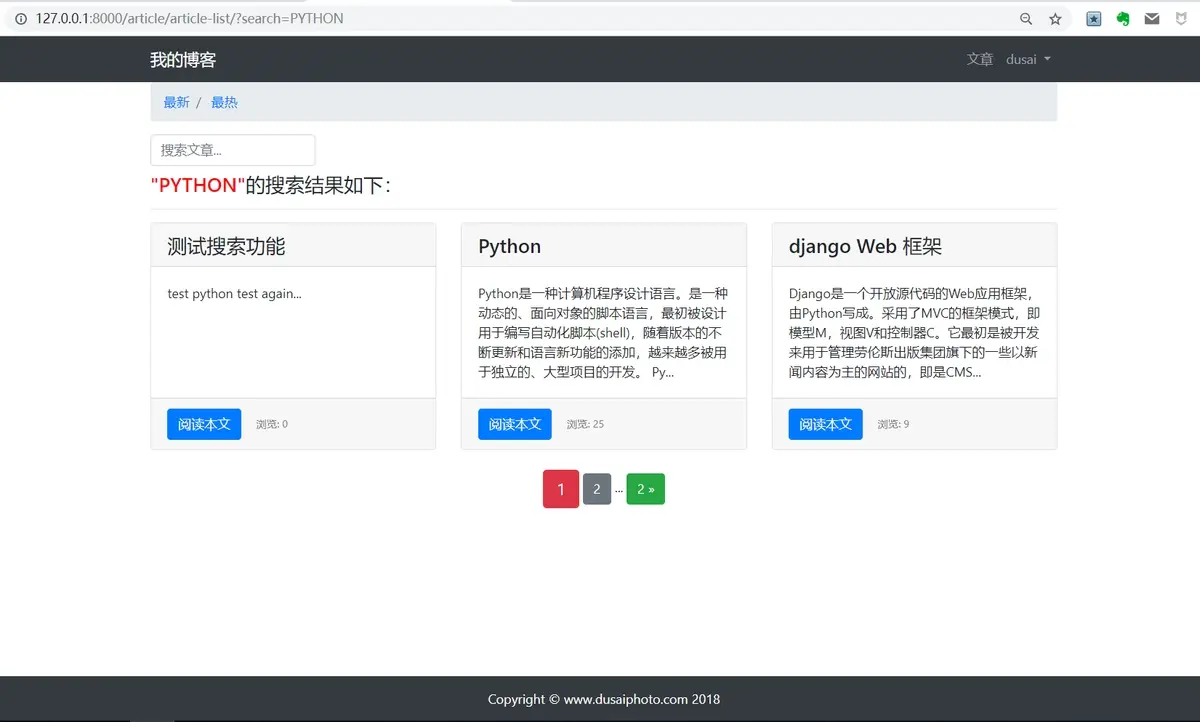Expand the dusai user dropdown
This screenshot has height=722, width=1200.
tap(1028, 59)
